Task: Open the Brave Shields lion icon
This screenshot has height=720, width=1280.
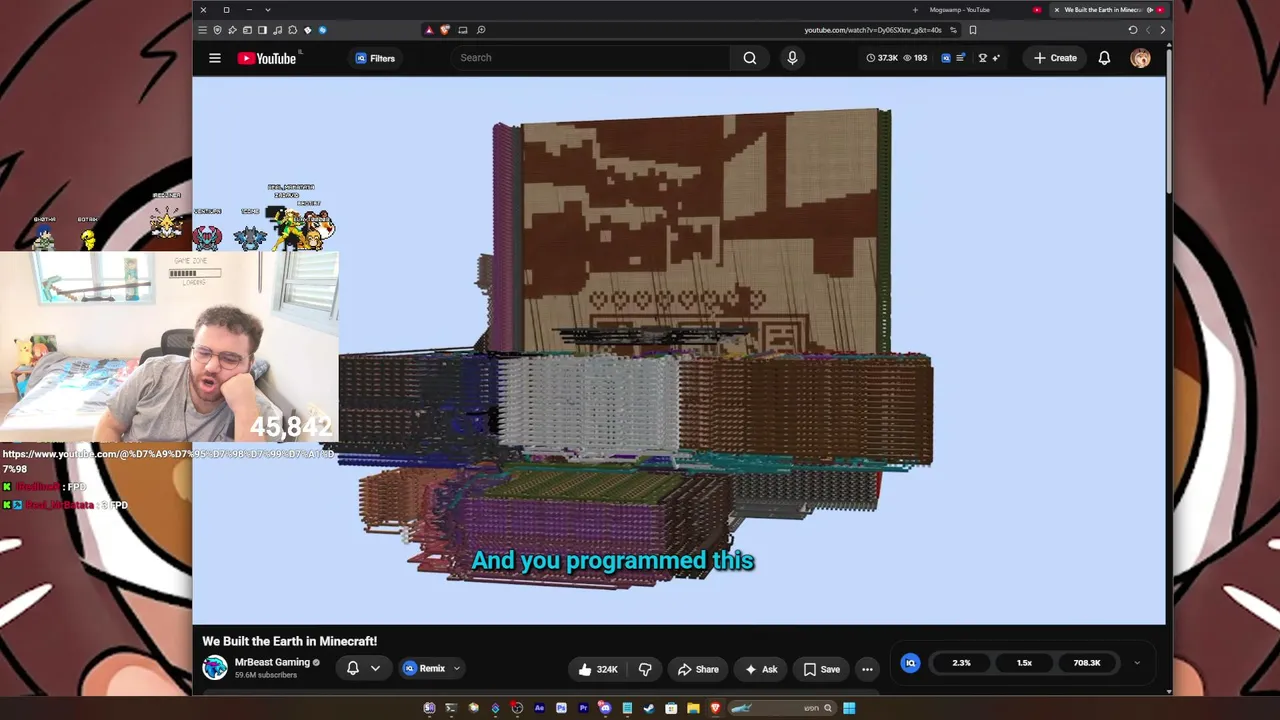Action: pos(445,30)
